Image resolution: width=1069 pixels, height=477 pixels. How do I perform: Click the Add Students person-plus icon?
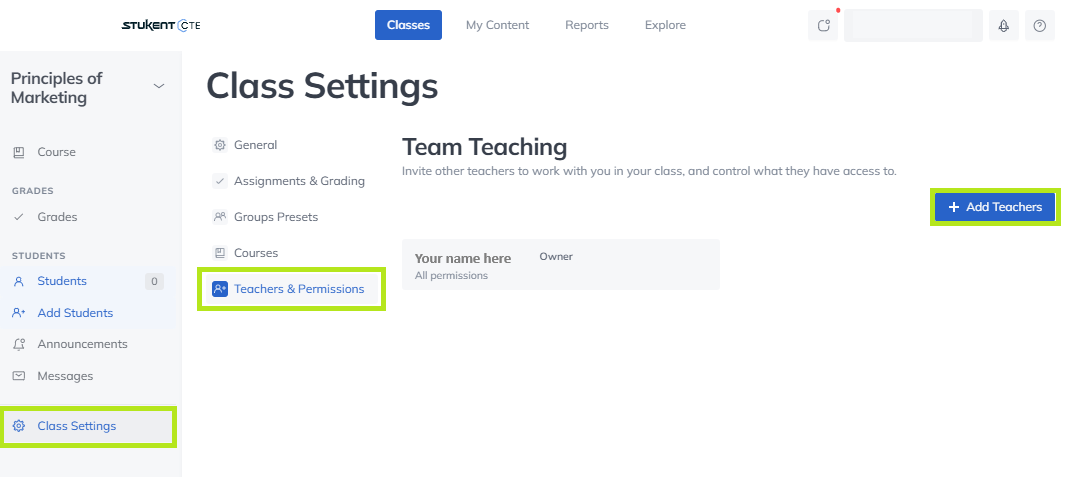19,313
